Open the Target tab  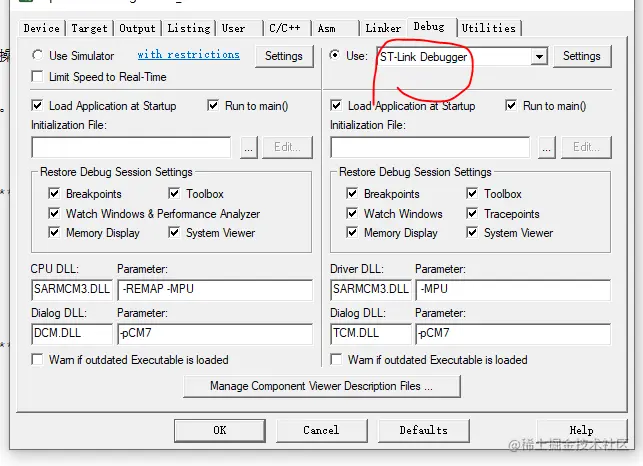(89, 28)
